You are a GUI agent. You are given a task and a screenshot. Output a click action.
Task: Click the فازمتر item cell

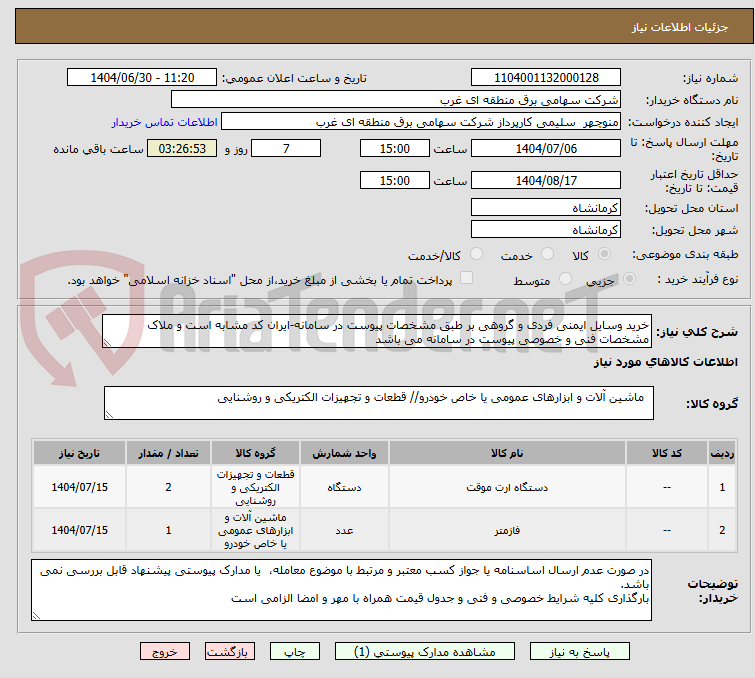coord(507,530)
